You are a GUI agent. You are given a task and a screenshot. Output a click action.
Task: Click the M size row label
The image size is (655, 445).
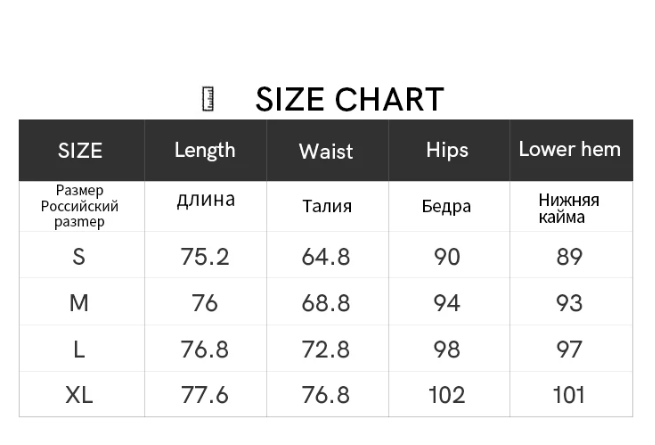click(x=79, y=302)
